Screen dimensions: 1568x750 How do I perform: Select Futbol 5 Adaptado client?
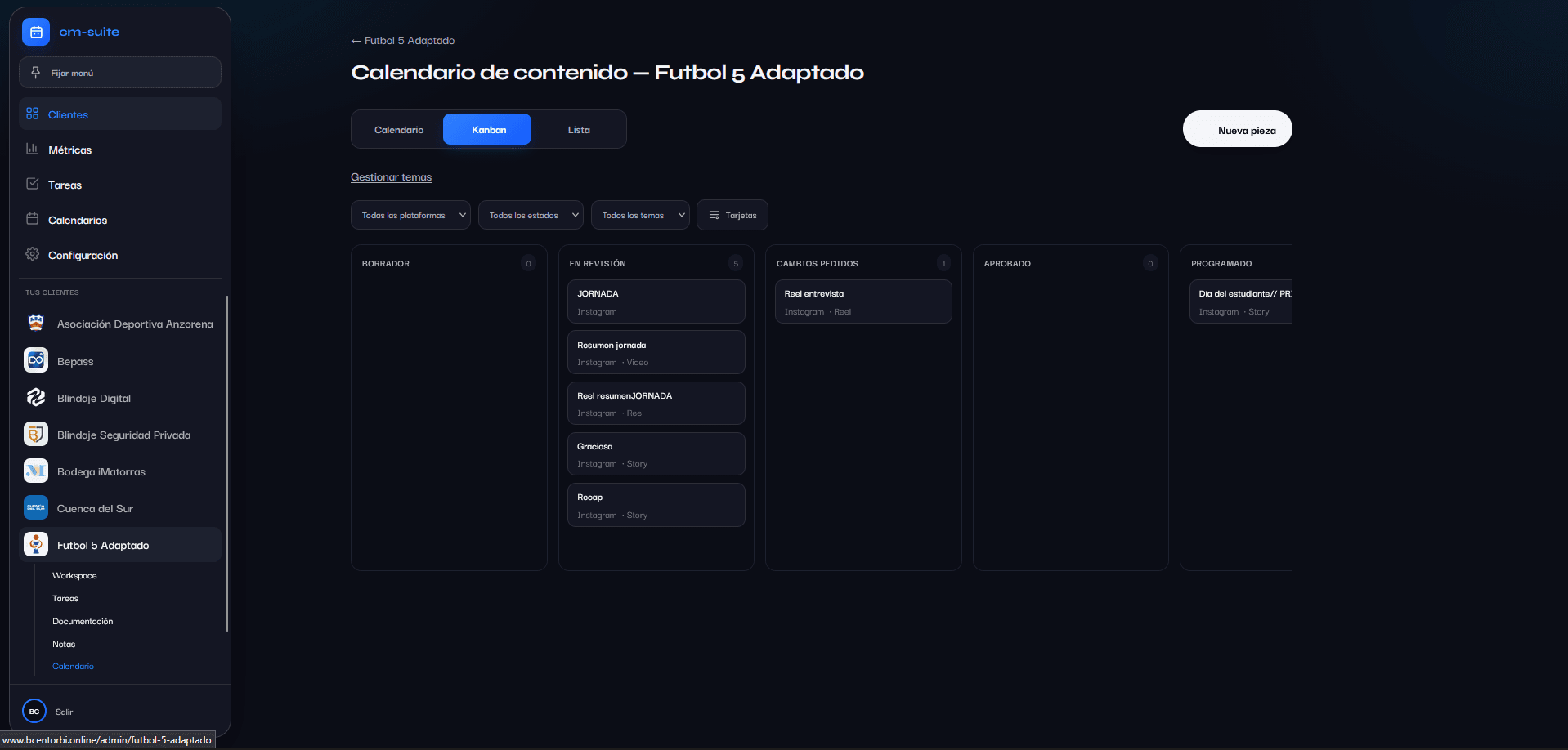click(120, 545)
